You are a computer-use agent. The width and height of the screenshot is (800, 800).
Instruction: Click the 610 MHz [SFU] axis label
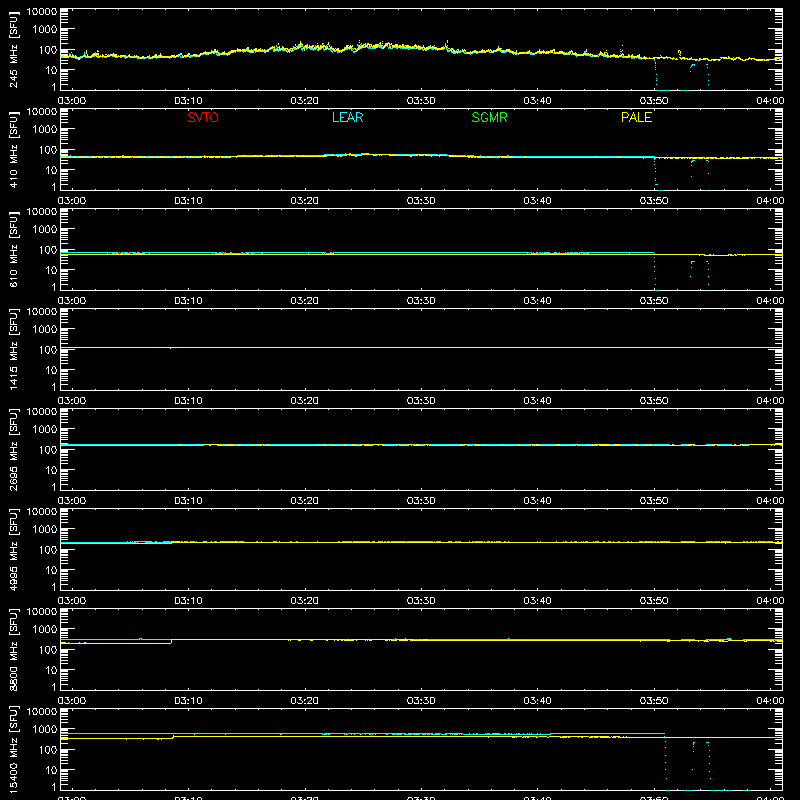click(x=14, y=249)
